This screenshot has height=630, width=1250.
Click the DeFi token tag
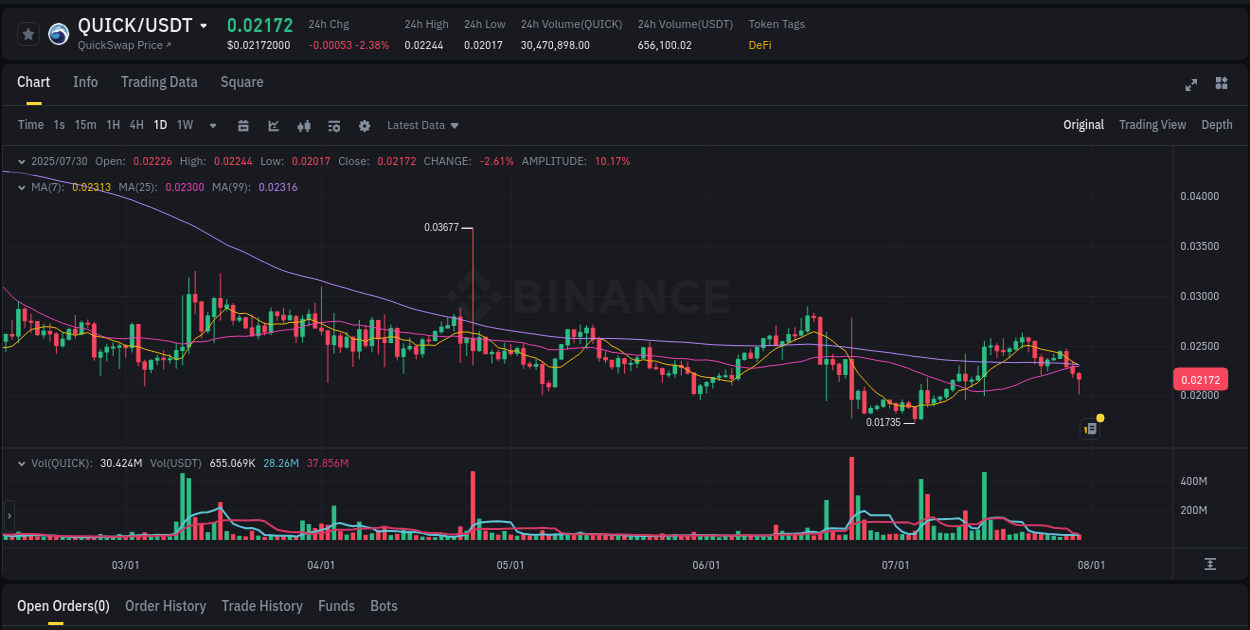pos(759,45)
